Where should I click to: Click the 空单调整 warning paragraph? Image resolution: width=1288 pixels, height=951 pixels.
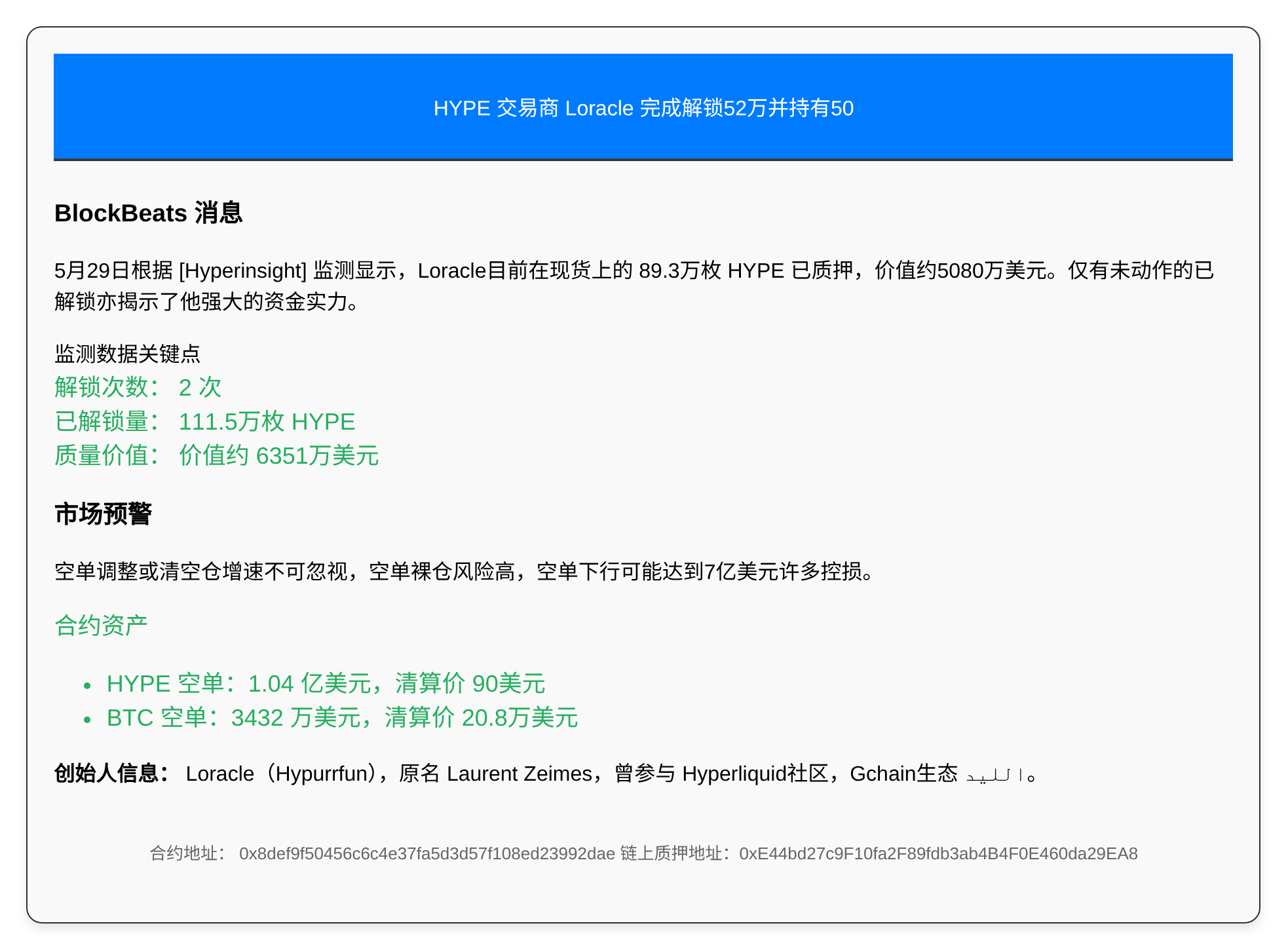click(x=464, y=572)
